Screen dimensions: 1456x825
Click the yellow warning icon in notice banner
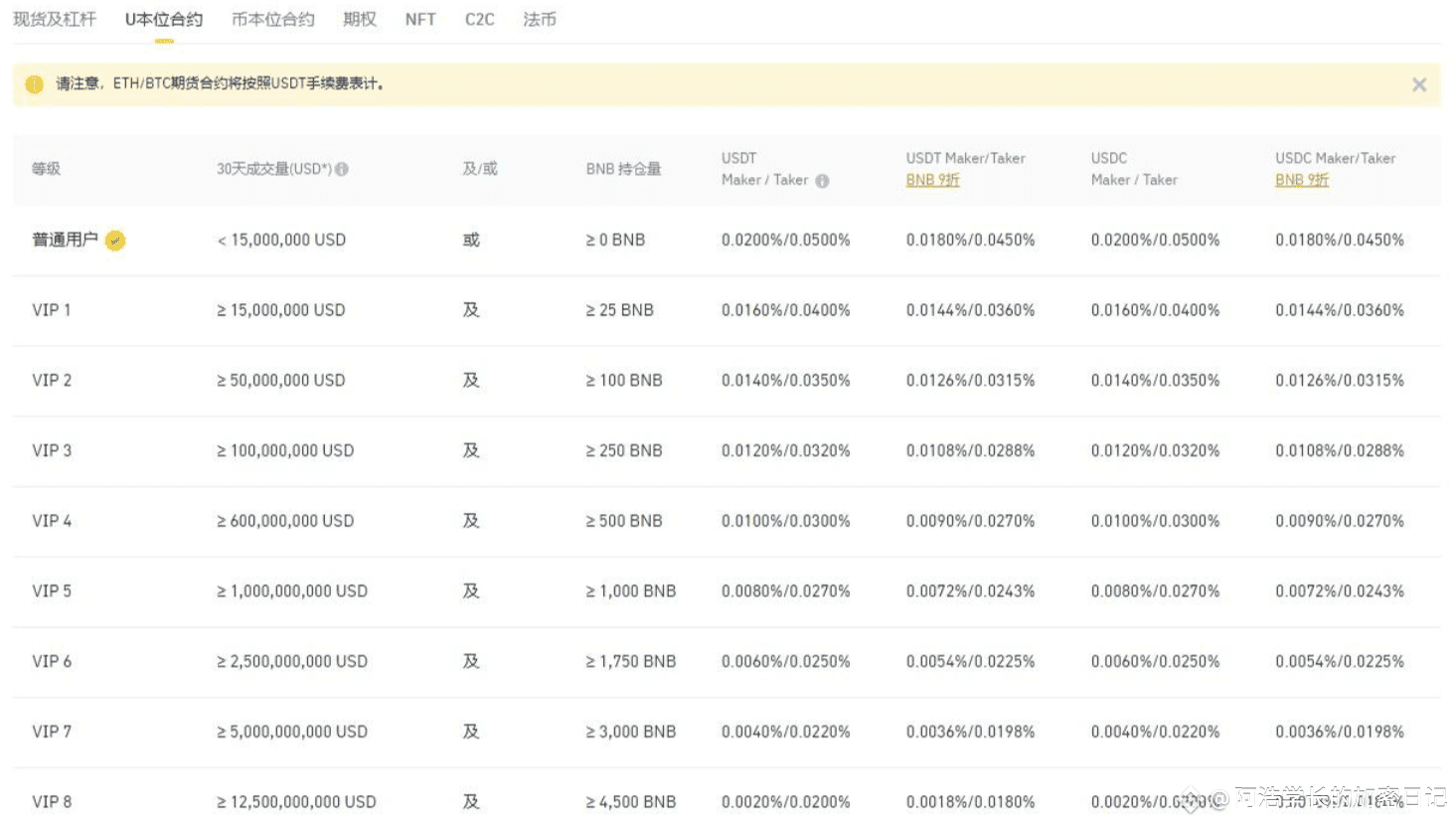point(34,84)
